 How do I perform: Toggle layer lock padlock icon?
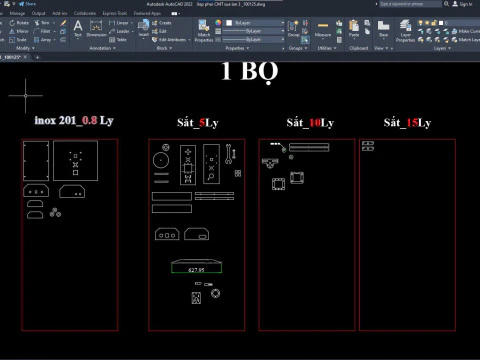(434, 23)
